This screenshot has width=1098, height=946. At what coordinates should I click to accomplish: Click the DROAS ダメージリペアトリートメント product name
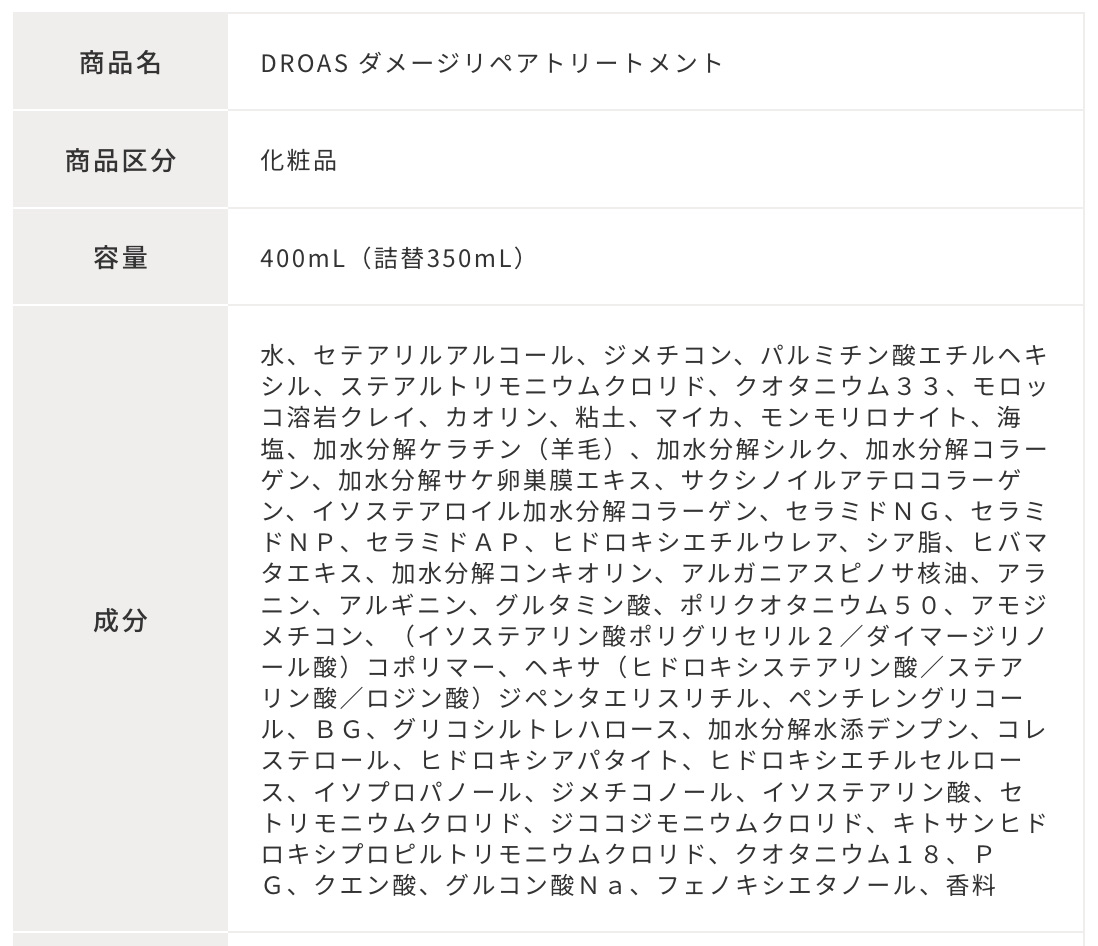[490, 63]
